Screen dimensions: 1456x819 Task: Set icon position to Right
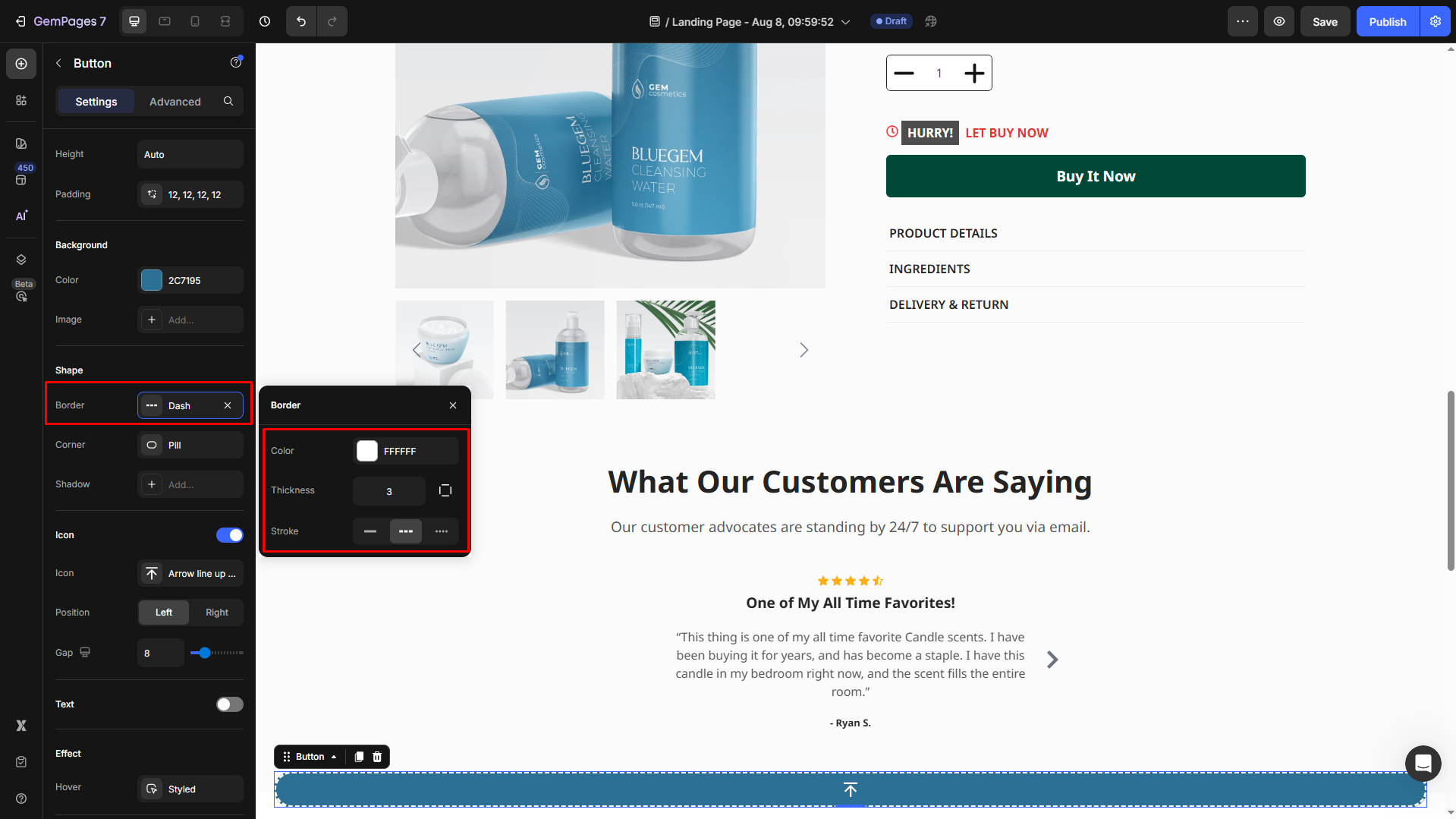click(217, 613)
